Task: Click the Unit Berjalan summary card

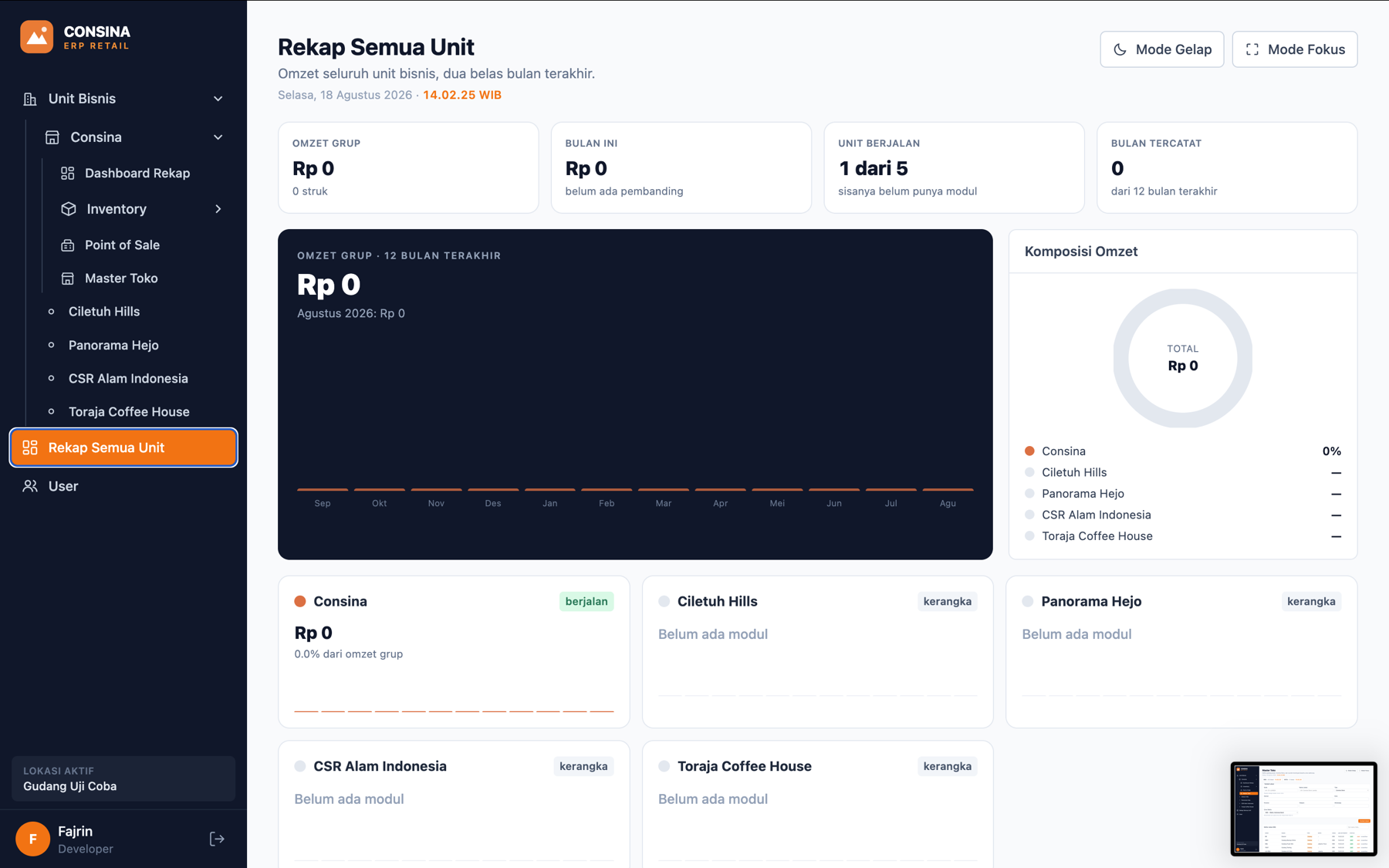Action: tap(955, 167)
